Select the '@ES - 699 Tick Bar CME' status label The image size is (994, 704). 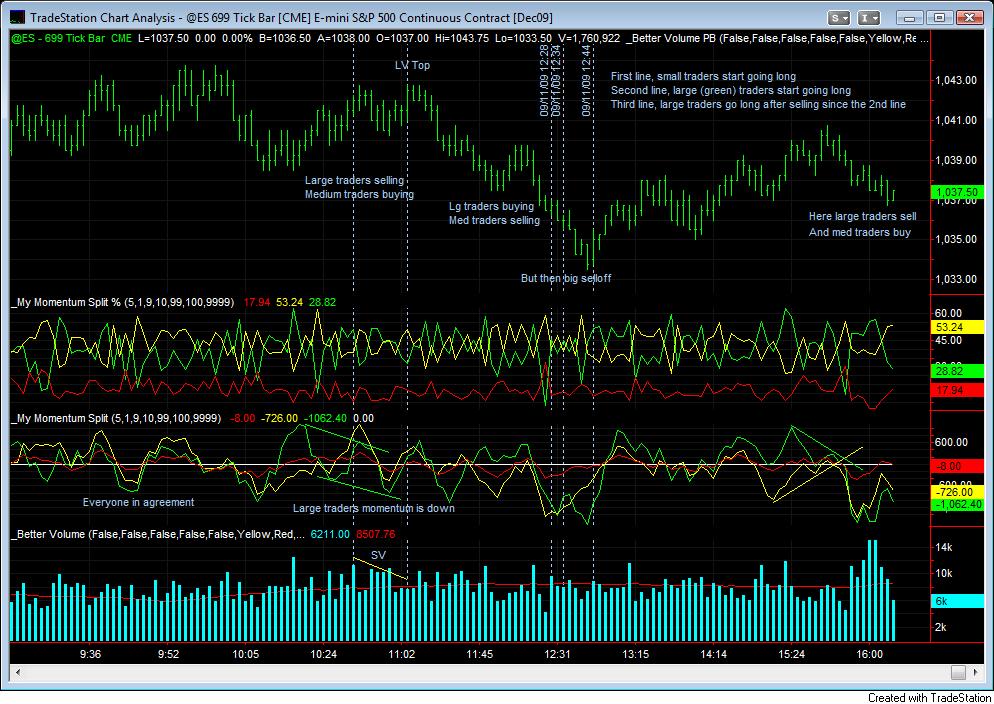pyautogui.click(x=72, y=38)
